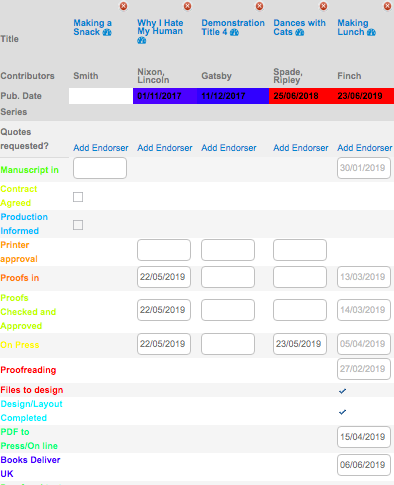Click the blue 11/12/2017 publication date cell

point(233,96)
